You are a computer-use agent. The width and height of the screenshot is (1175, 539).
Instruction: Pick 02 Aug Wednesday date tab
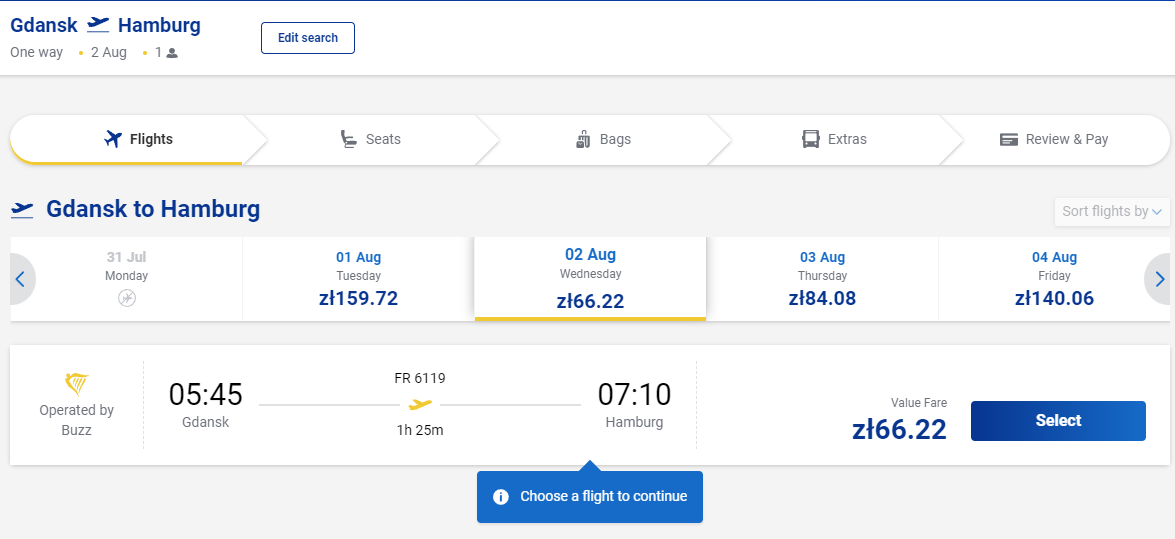click(590, 279)
